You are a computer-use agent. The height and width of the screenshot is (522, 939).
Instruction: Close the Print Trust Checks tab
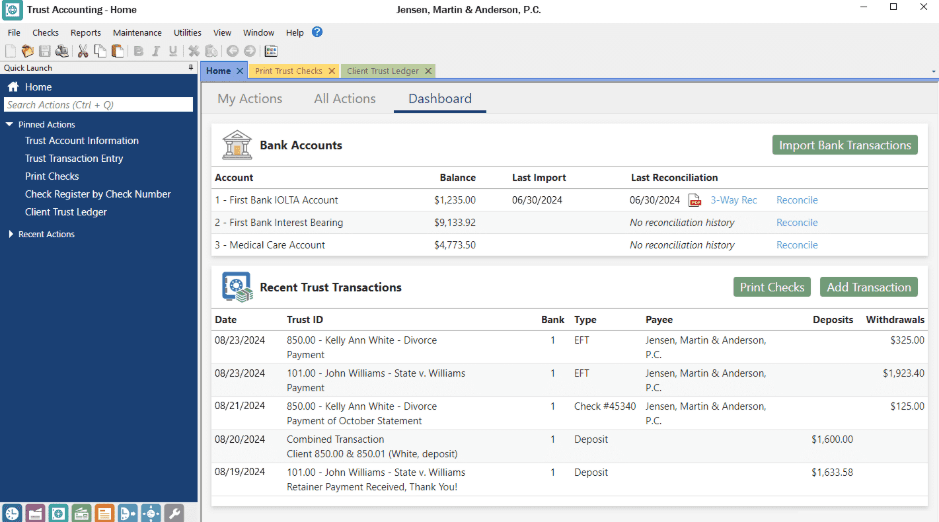pos(332,71)
